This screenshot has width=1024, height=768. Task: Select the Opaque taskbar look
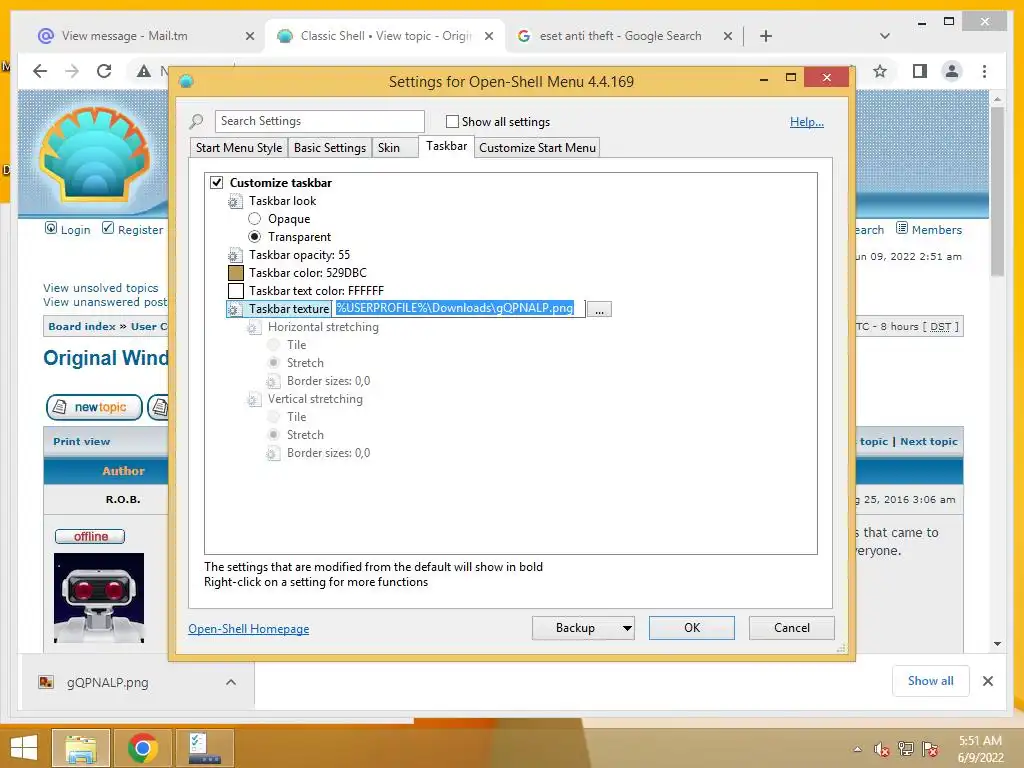(255, 219)
